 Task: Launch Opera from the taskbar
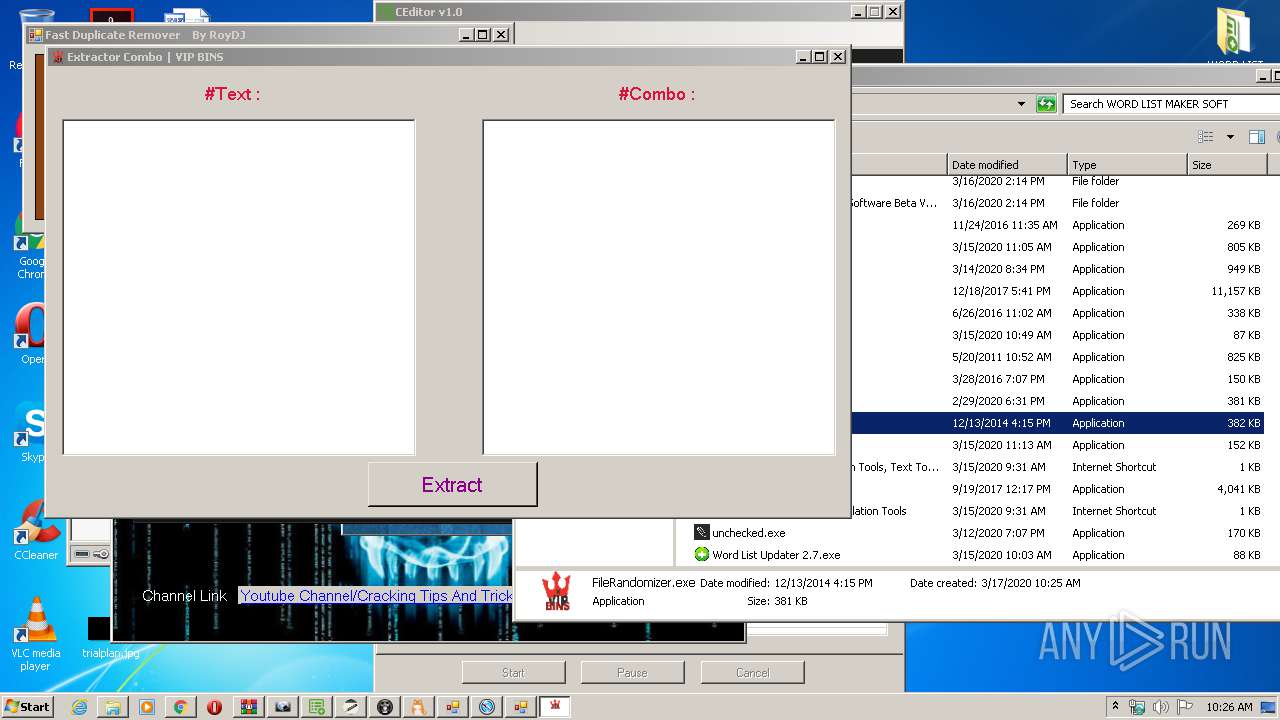(215, 707)
